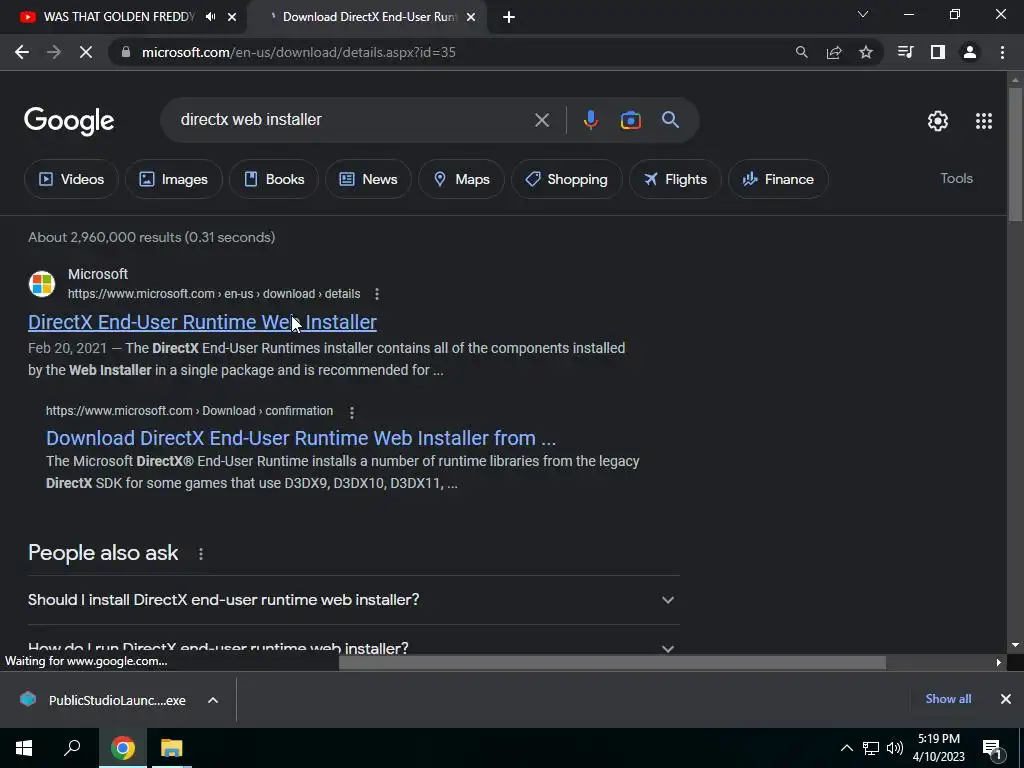This screenshot has height=768, width=1024.
Task: Filter results by Images
Action: tap(174, 179)
